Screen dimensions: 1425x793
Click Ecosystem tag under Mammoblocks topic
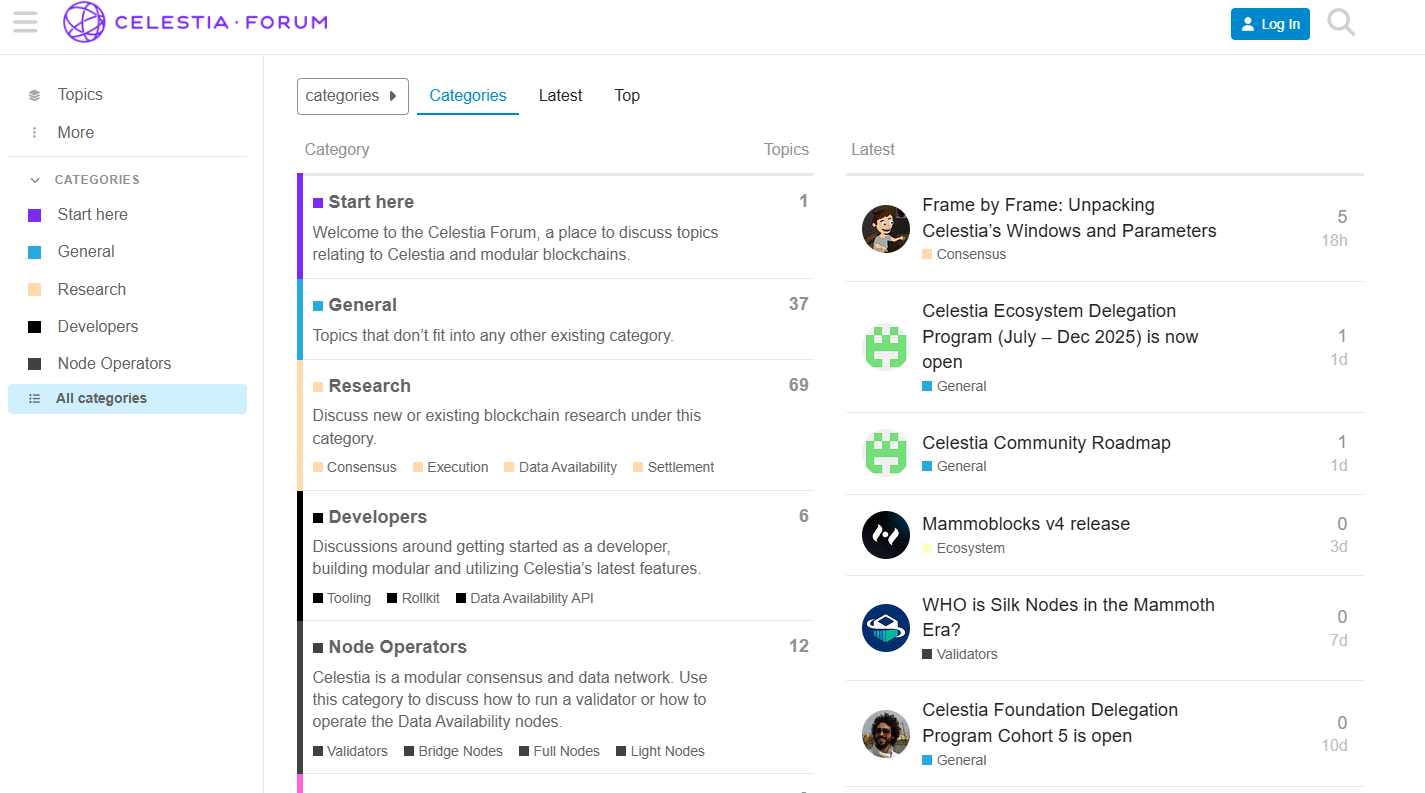tap(963, 548)
